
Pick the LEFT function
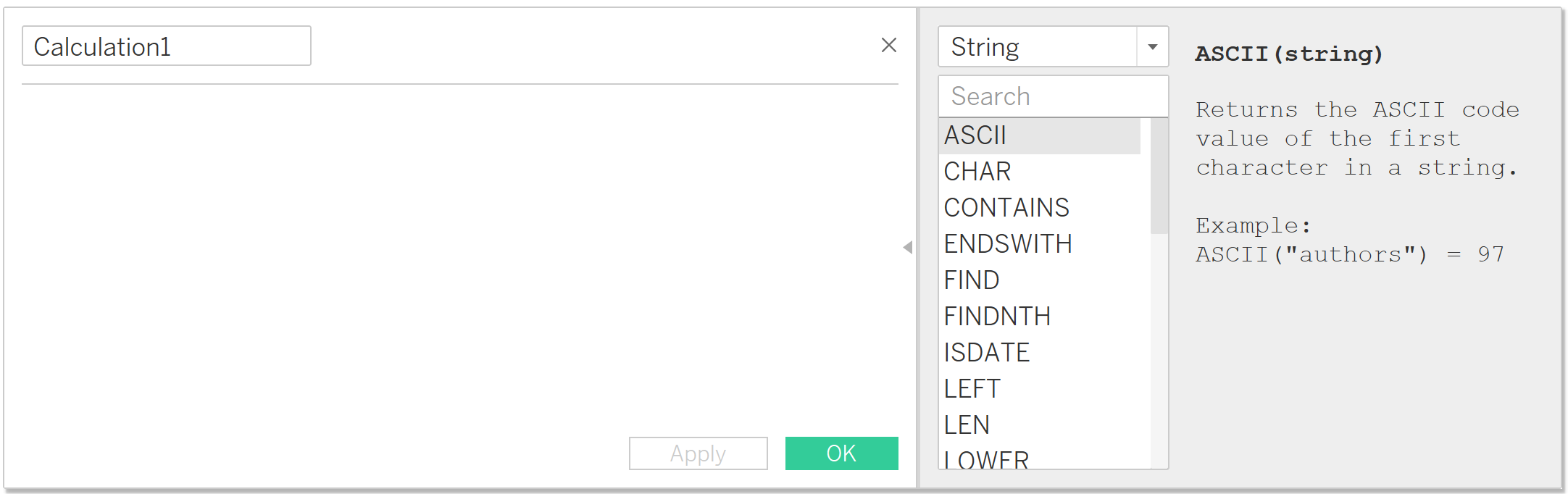coord(972,389)
